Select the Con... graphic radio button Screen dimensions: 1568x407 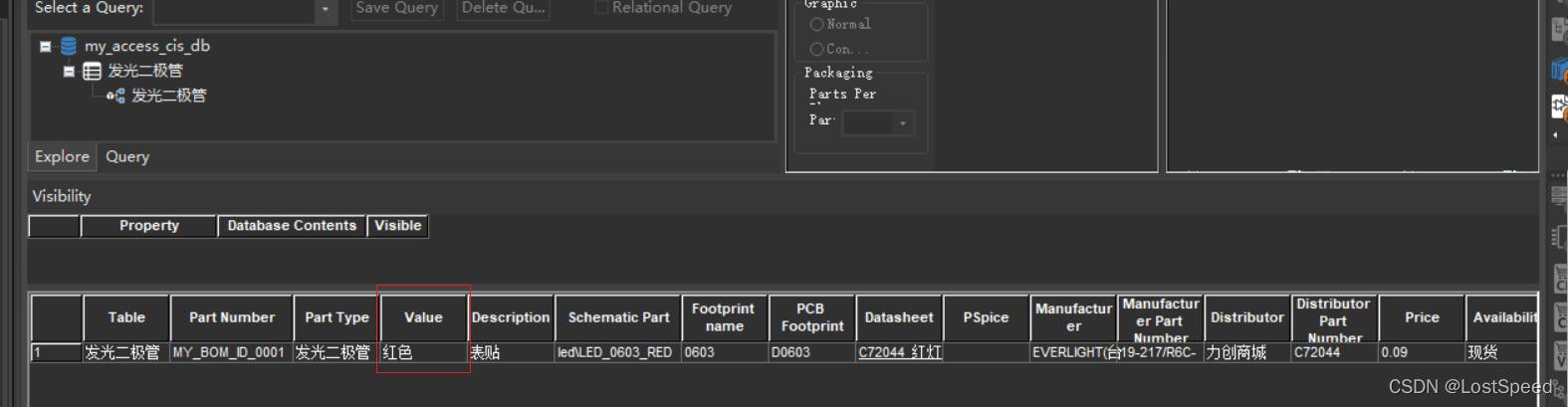point(816,49)
